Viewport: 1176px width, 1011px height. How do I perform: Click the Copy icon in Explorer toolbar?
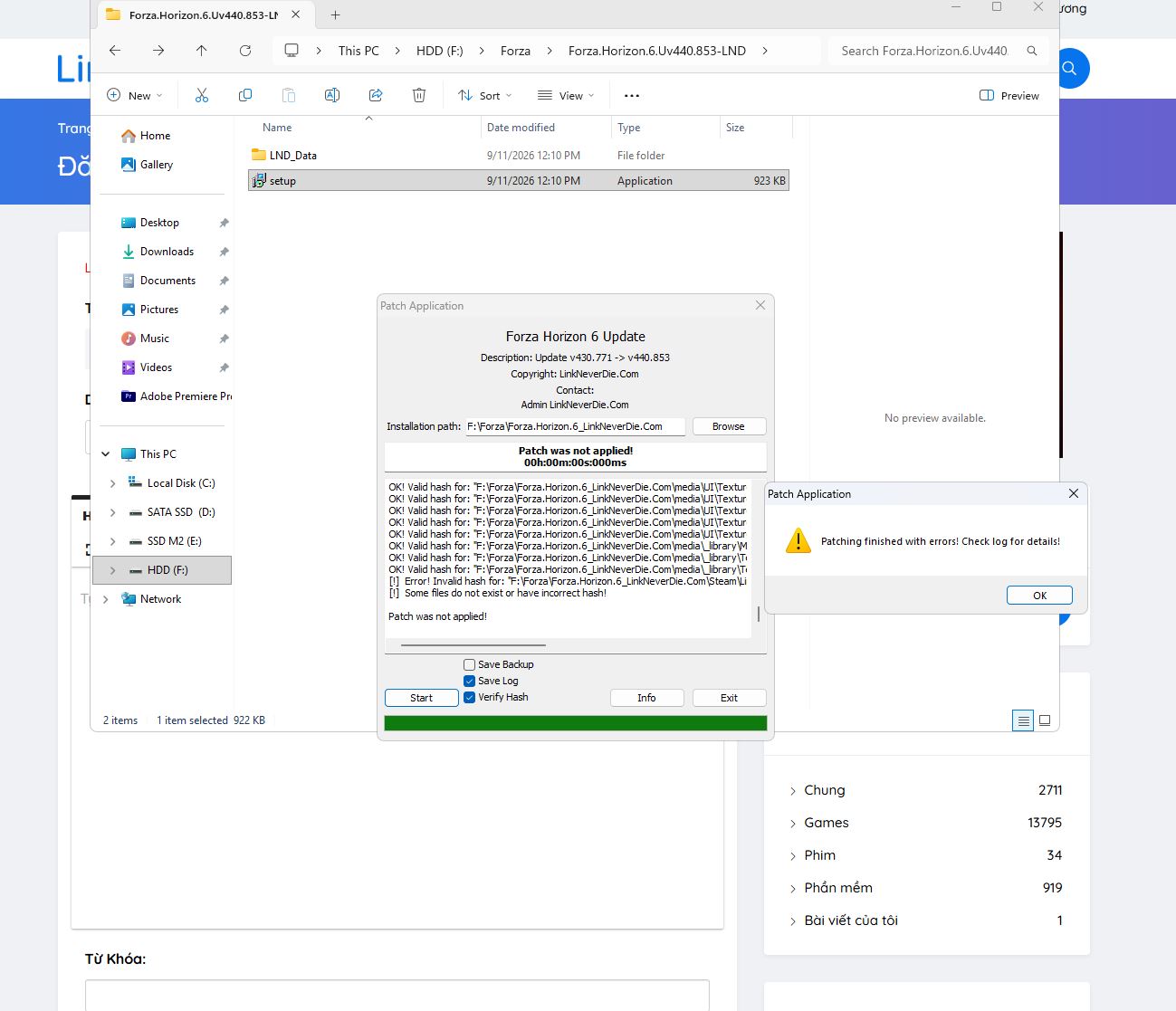click(244, 95)
